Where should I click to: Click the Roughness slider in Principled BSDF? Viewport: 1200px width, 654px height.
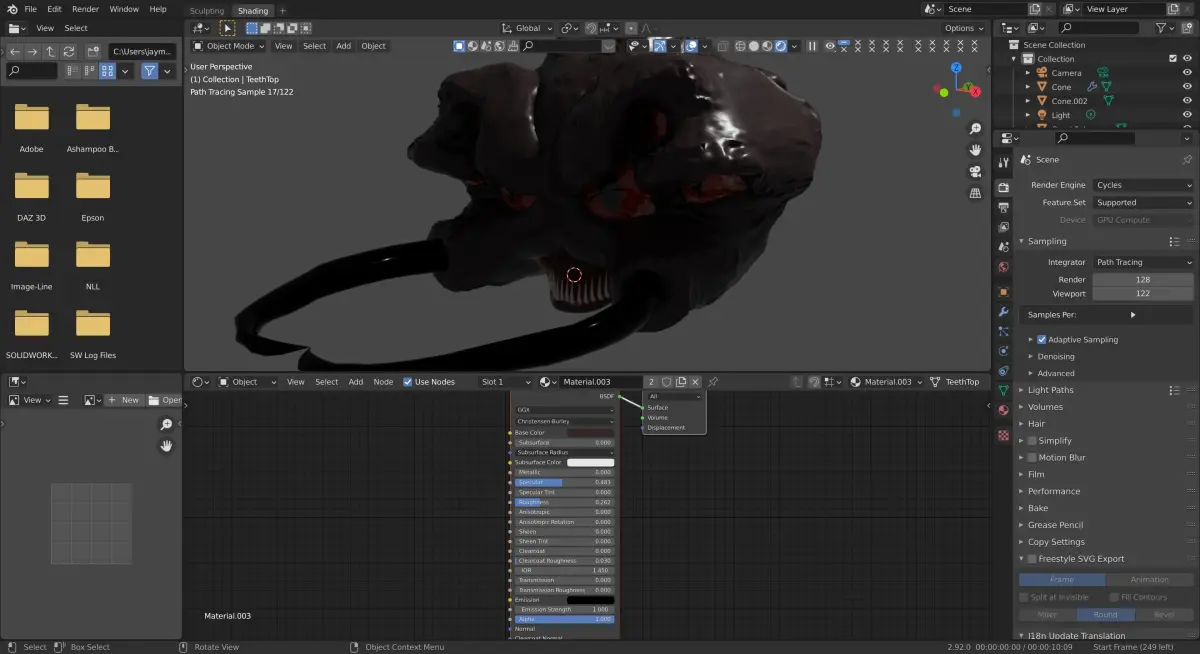click(565, 502)
